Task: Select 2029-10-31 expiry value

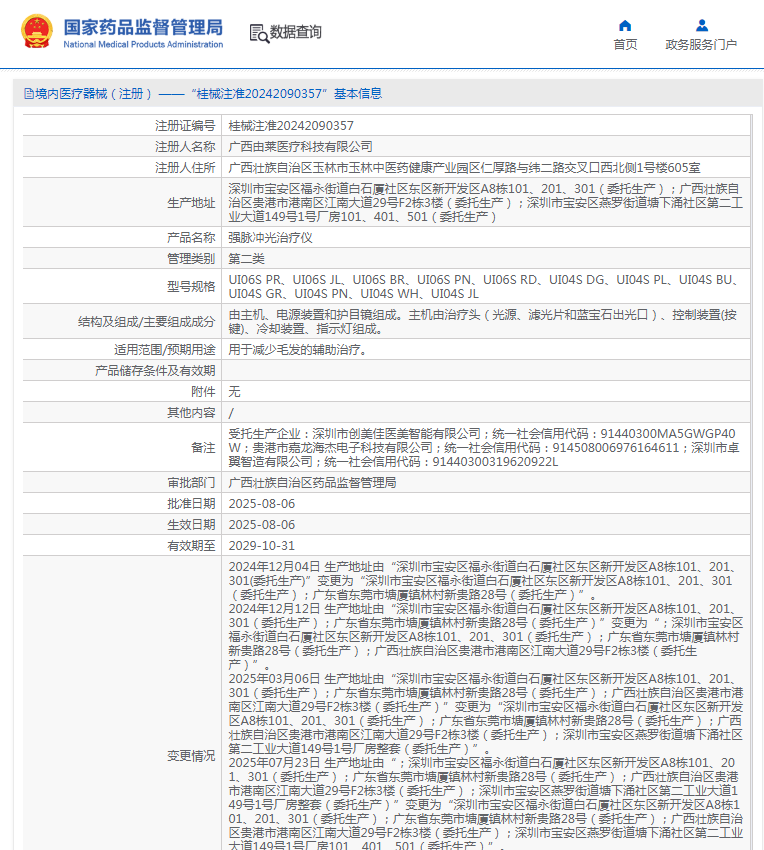Action: [x=261, y=546]
